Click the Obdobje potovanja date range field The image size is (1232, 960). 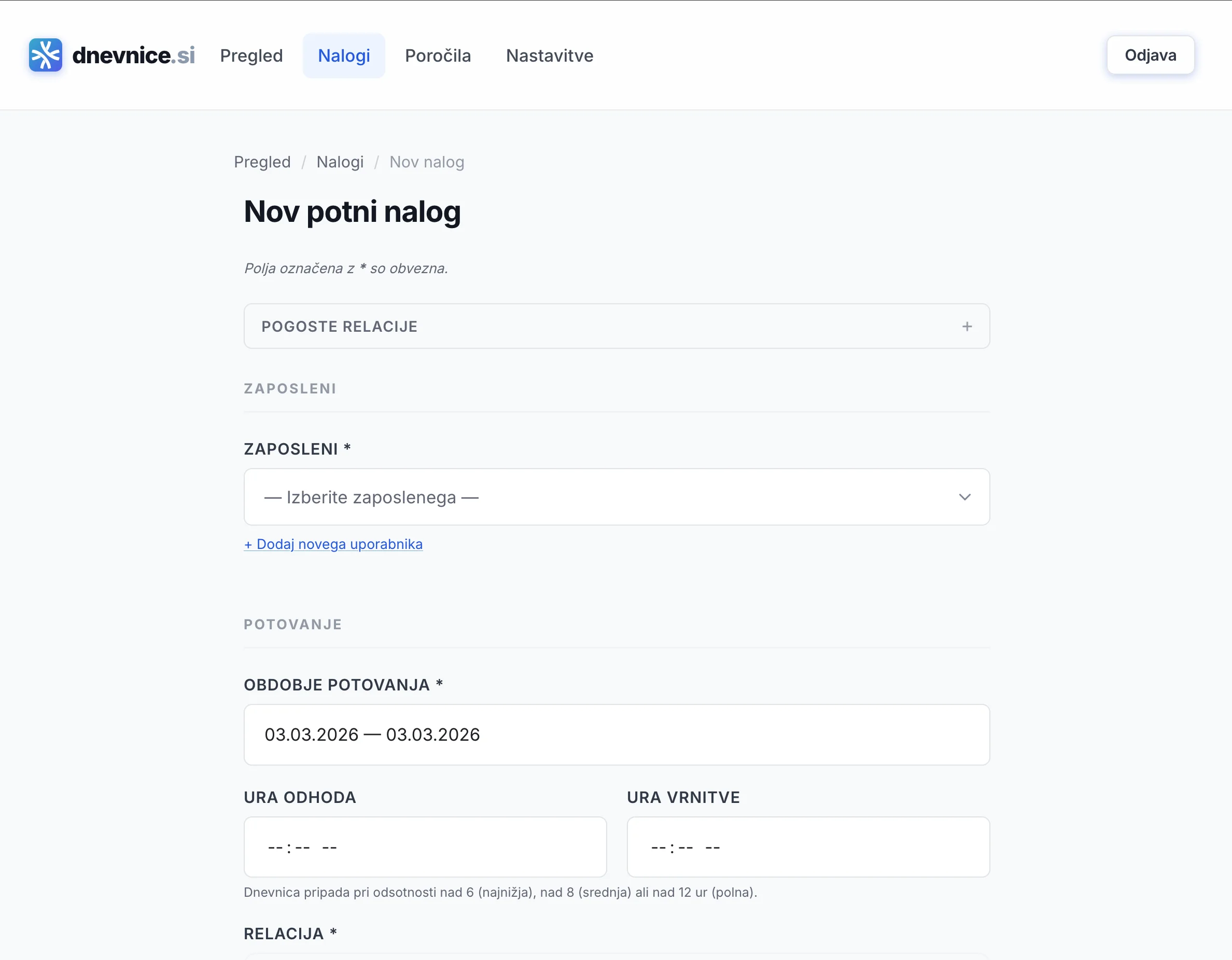[616, 735]
